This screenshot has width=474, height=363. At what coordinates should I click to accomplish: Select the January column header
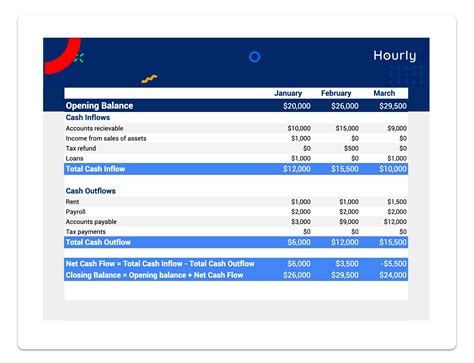point(288,93)
